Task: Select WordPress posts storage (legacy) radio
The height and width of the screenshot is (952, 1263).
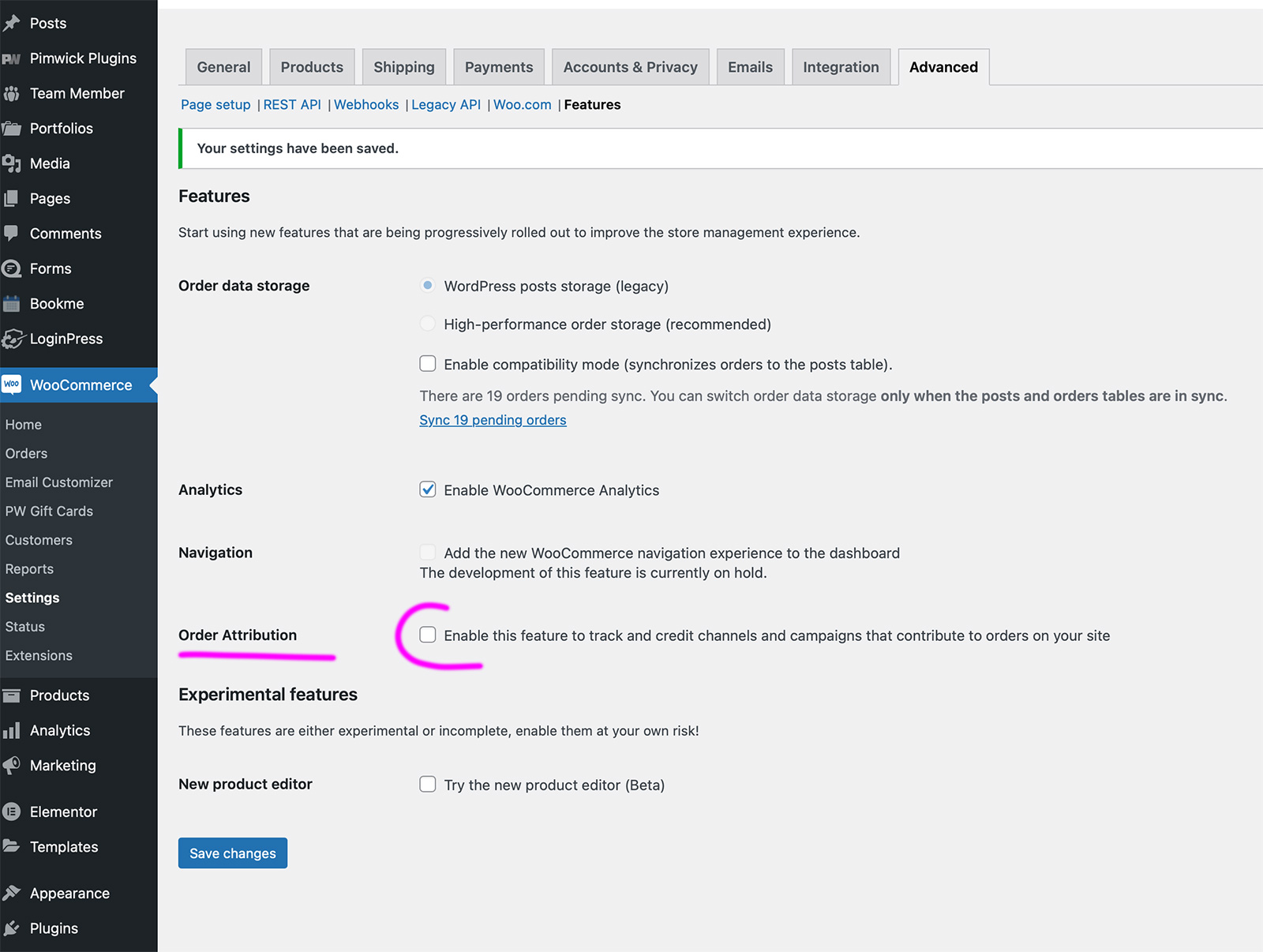Action: pos(427,285)
